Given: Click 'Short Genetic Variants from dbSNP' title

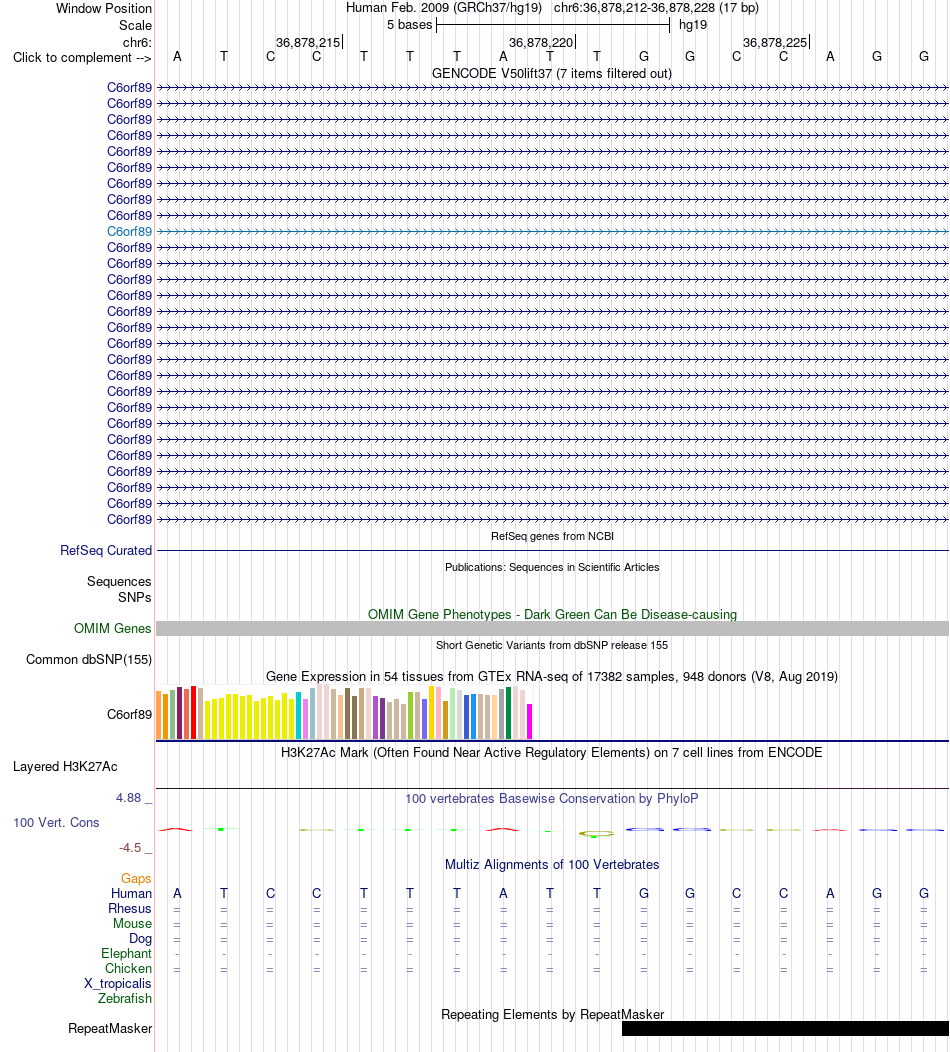Looking at the screenshot, I should 552,645.
